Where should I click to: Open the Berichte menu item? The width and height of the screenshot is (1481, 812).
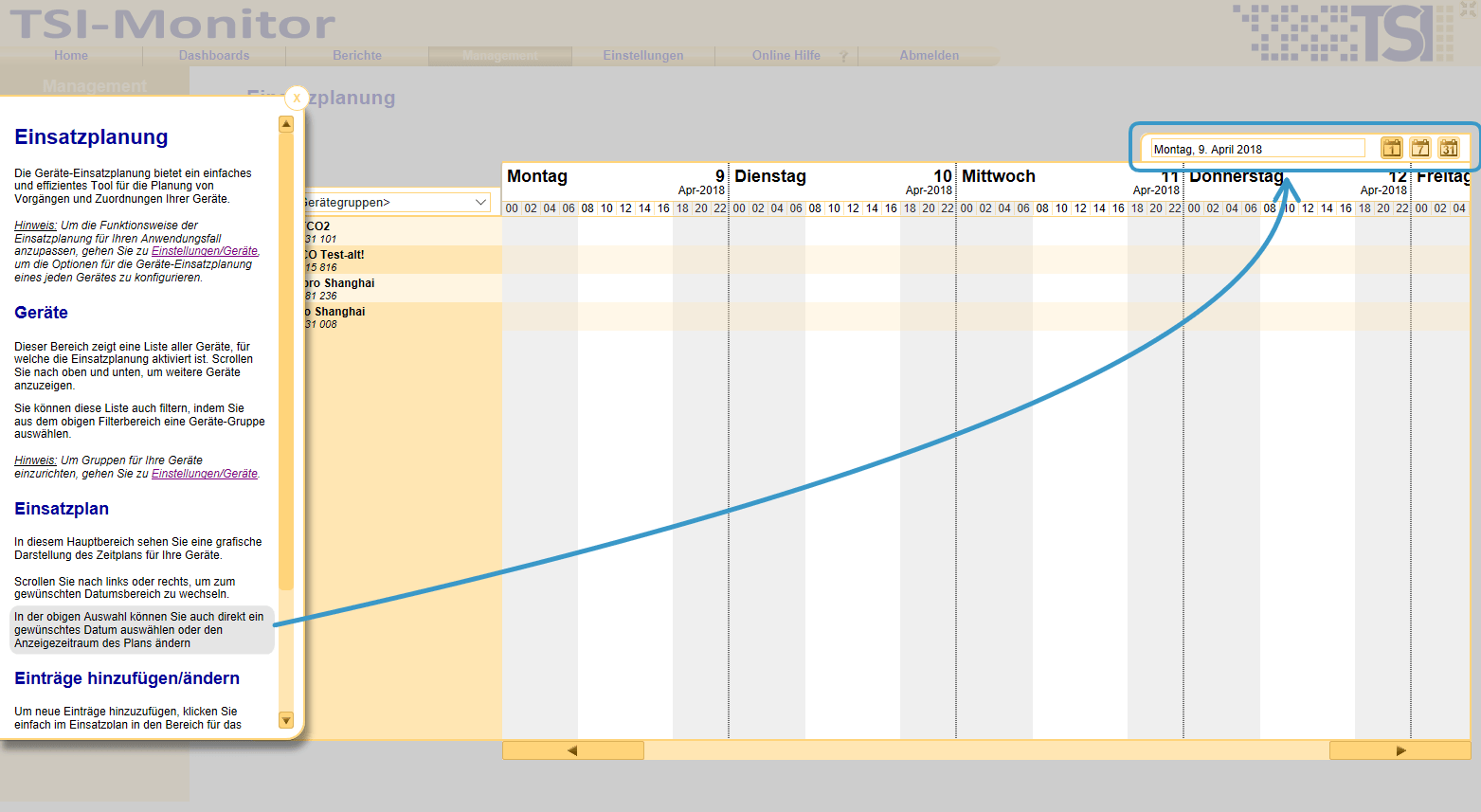tap(357, 56)
